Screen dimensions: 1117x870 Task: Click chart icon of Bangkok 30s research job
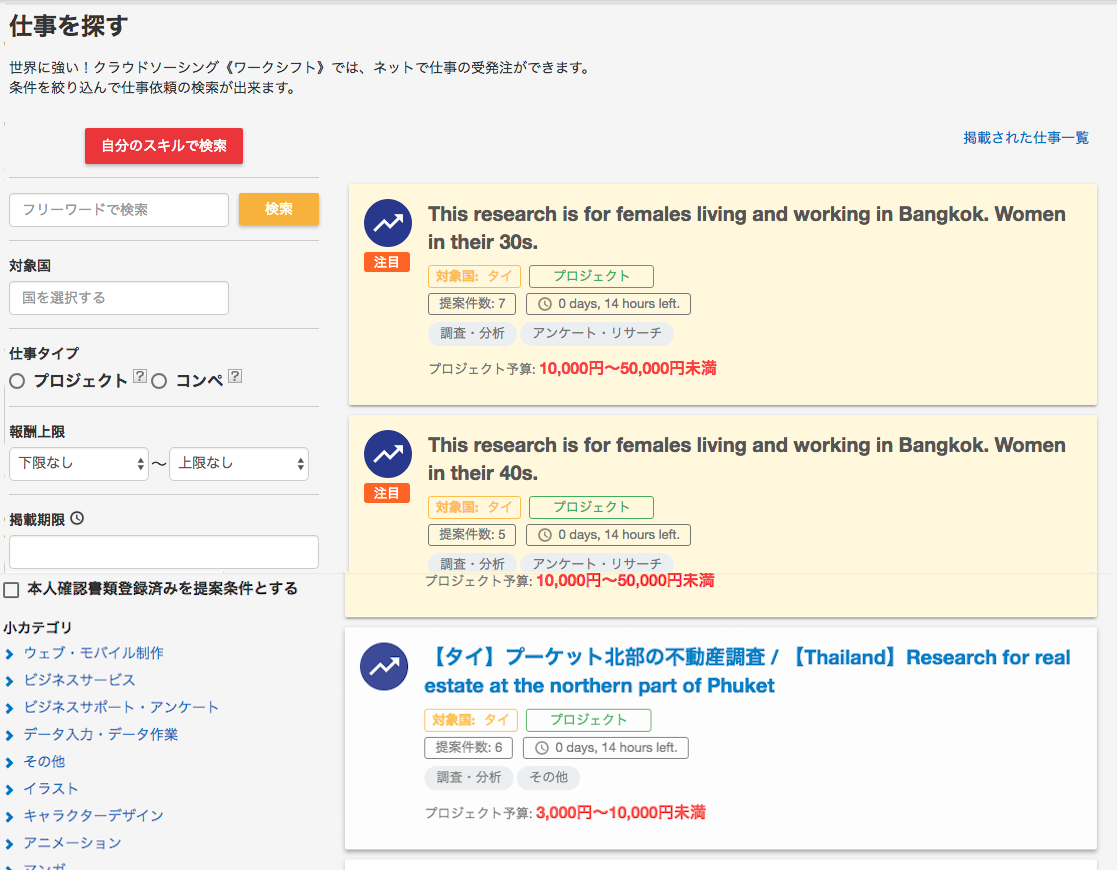click(x=387, y=224)
